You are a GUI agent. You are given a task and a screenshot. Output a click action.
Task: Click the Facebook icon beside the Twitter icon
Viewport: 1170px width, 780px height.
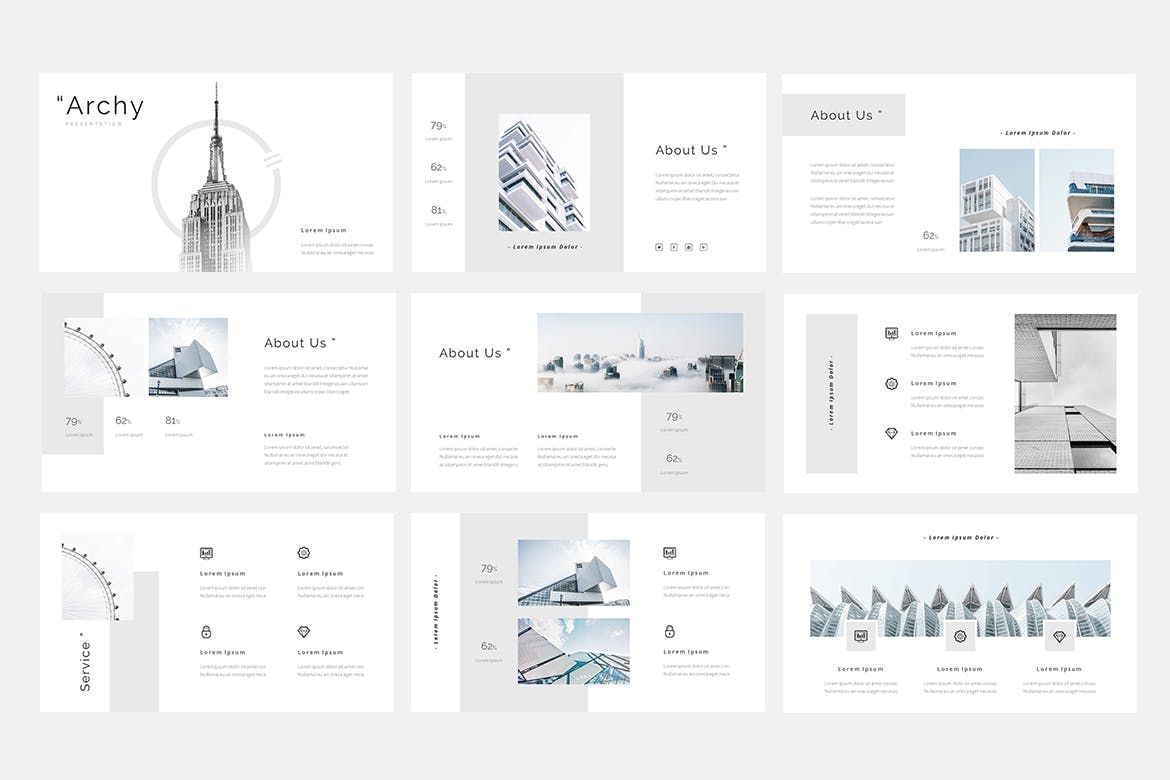click(x=674, y=247)
